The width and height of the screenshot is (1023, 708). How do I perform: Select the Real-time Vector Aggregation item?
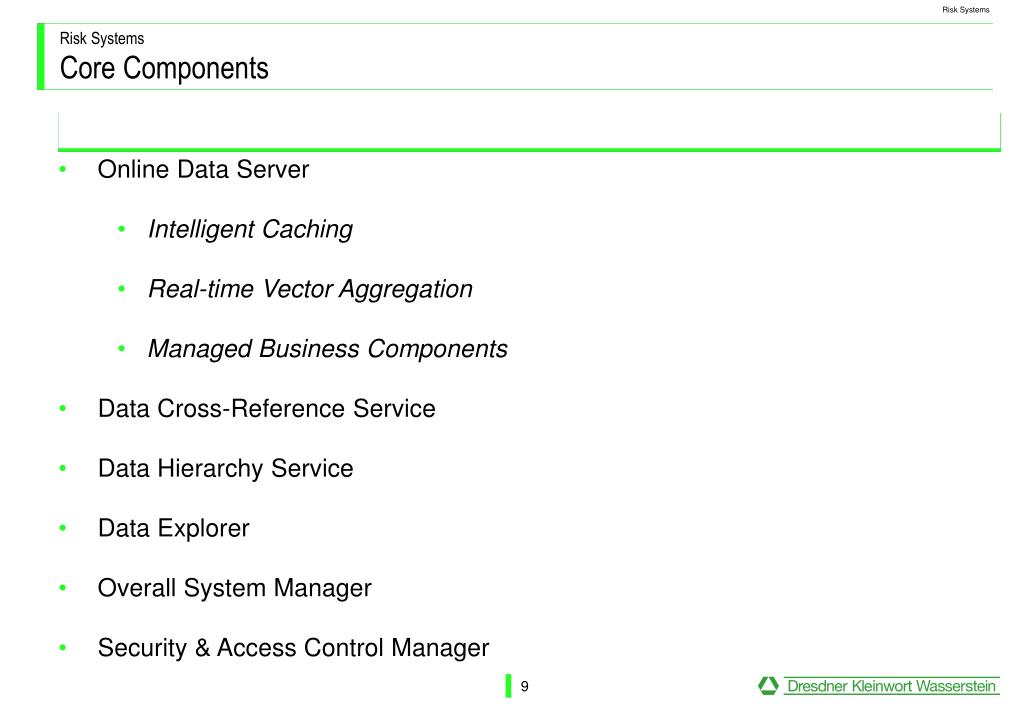(x=311, y=289)
